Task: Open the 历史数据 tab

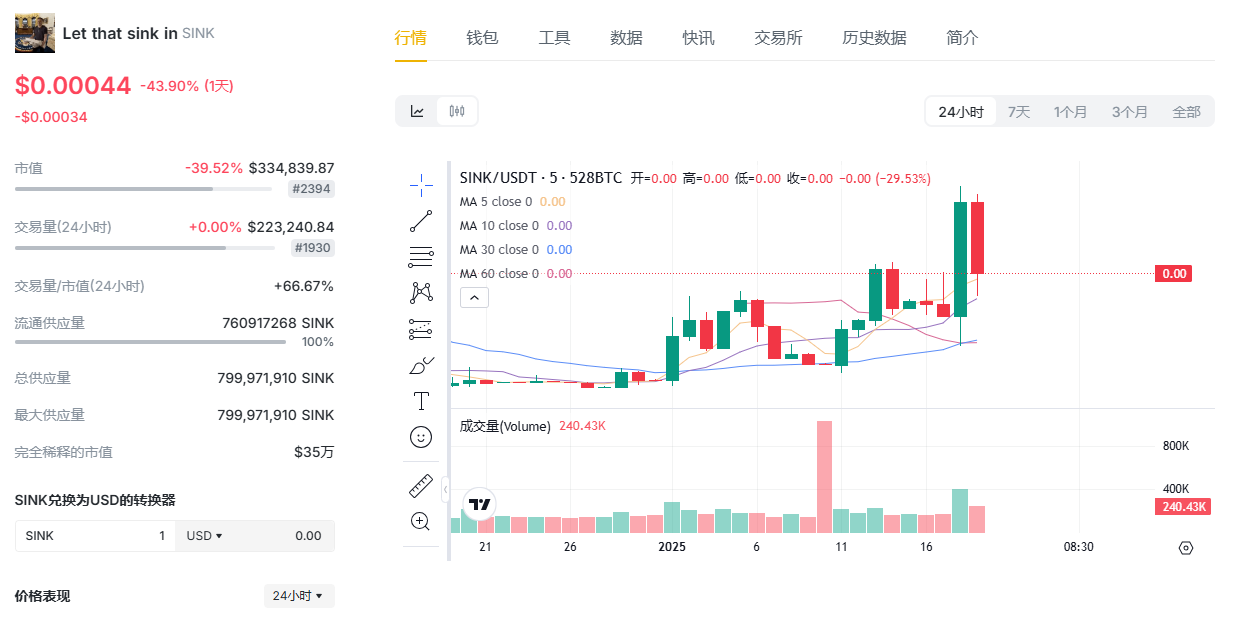Action: [874, 38]
